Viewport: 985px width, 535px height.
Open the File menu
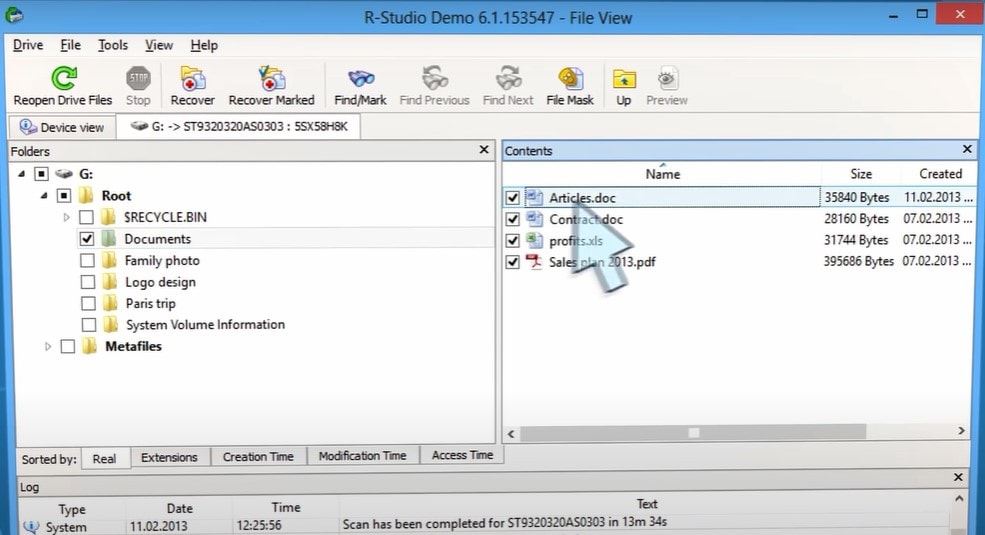70,45
